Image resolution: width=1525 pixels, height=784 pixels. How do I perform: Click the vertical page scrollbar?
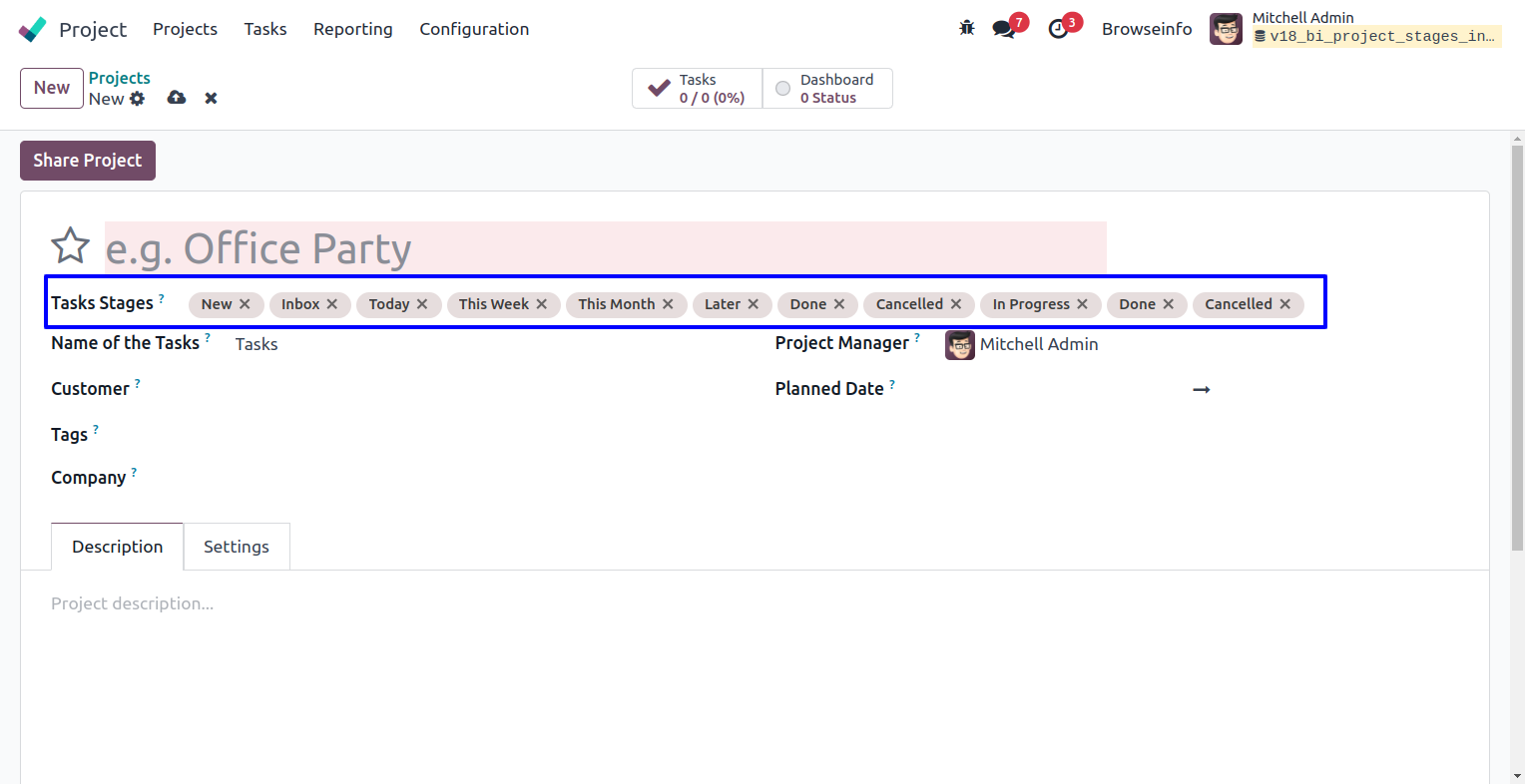click(1517, 349)
